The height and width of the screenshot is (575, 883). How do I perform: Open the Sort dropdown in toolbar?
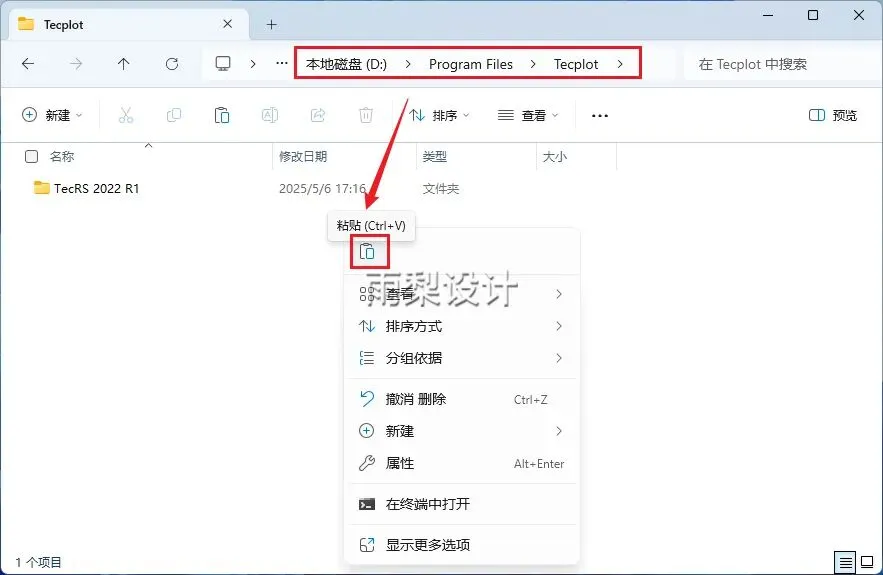click(439, 115)
